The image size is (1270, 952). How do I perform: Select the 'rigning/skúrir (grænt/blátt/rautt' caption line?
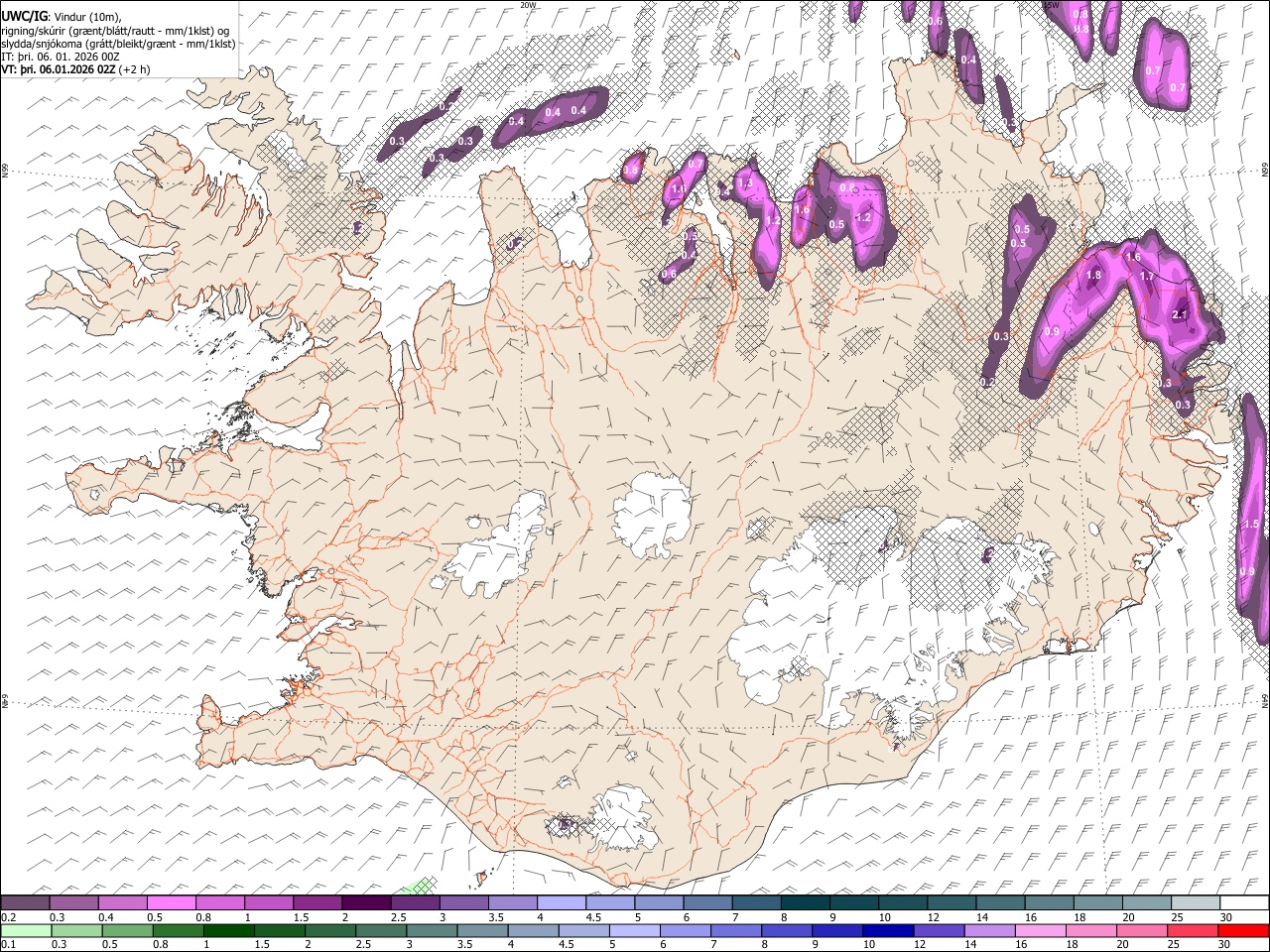116,30
